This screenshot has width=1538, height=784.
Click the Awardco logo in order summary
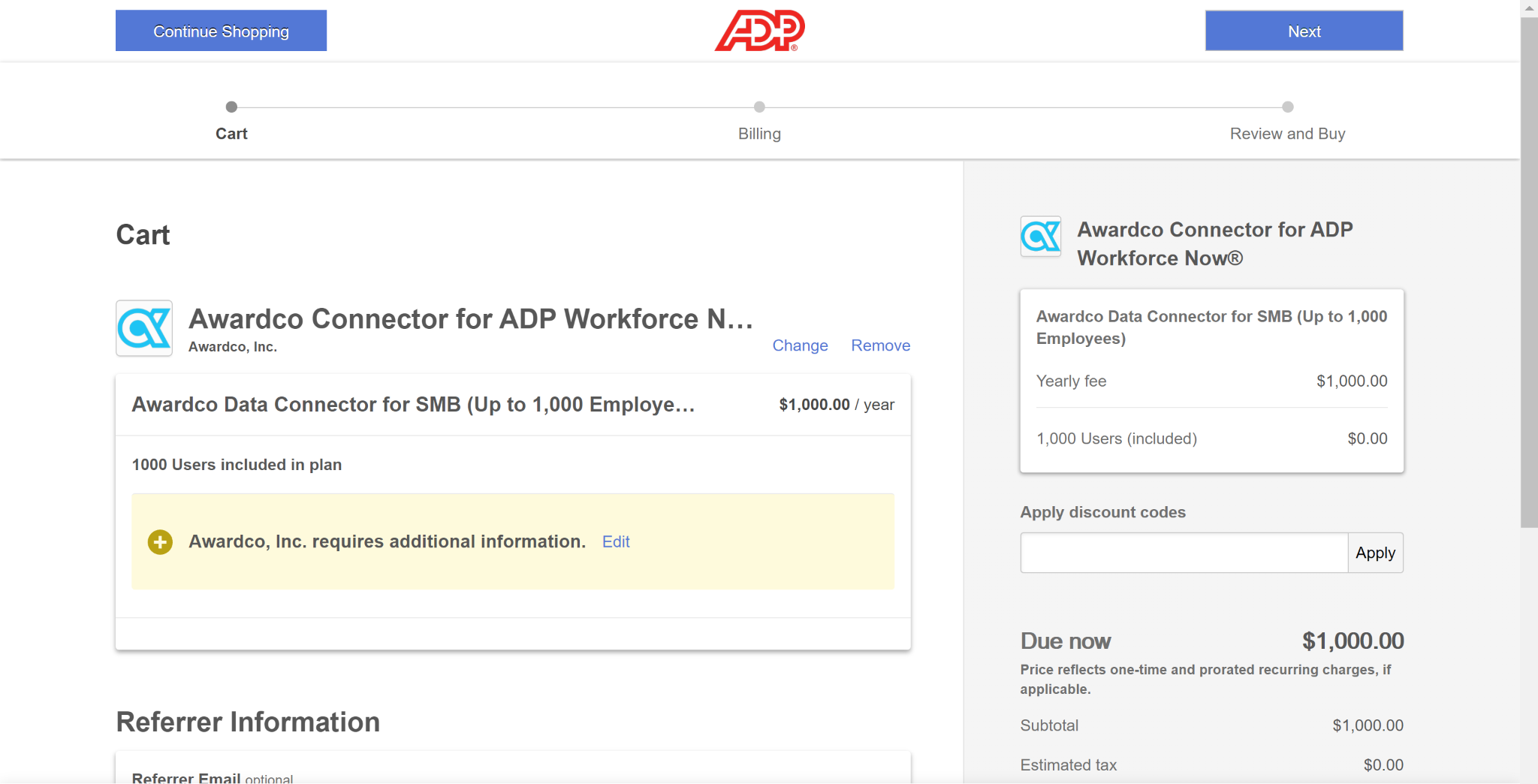click(1040, 237)
